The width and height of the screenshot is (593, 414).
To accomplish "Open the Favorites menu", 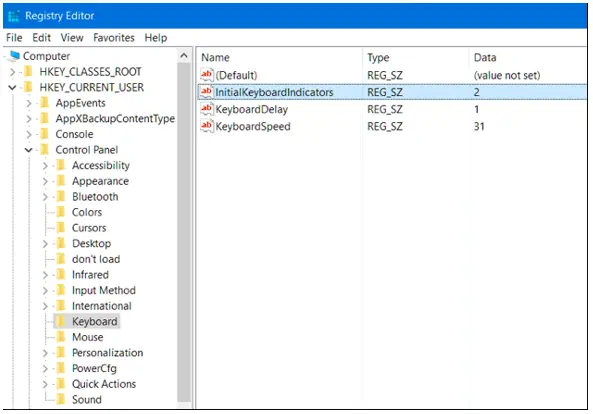I will pyautogui.click(x=114, y=38).
